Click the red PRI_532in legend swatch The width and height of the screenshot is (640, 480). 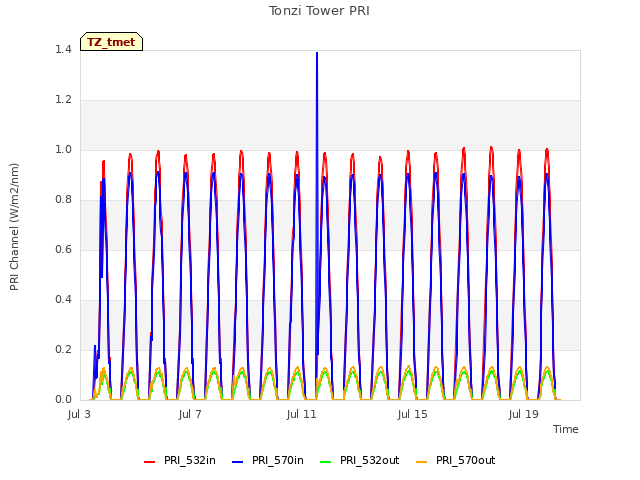[150, 462]
